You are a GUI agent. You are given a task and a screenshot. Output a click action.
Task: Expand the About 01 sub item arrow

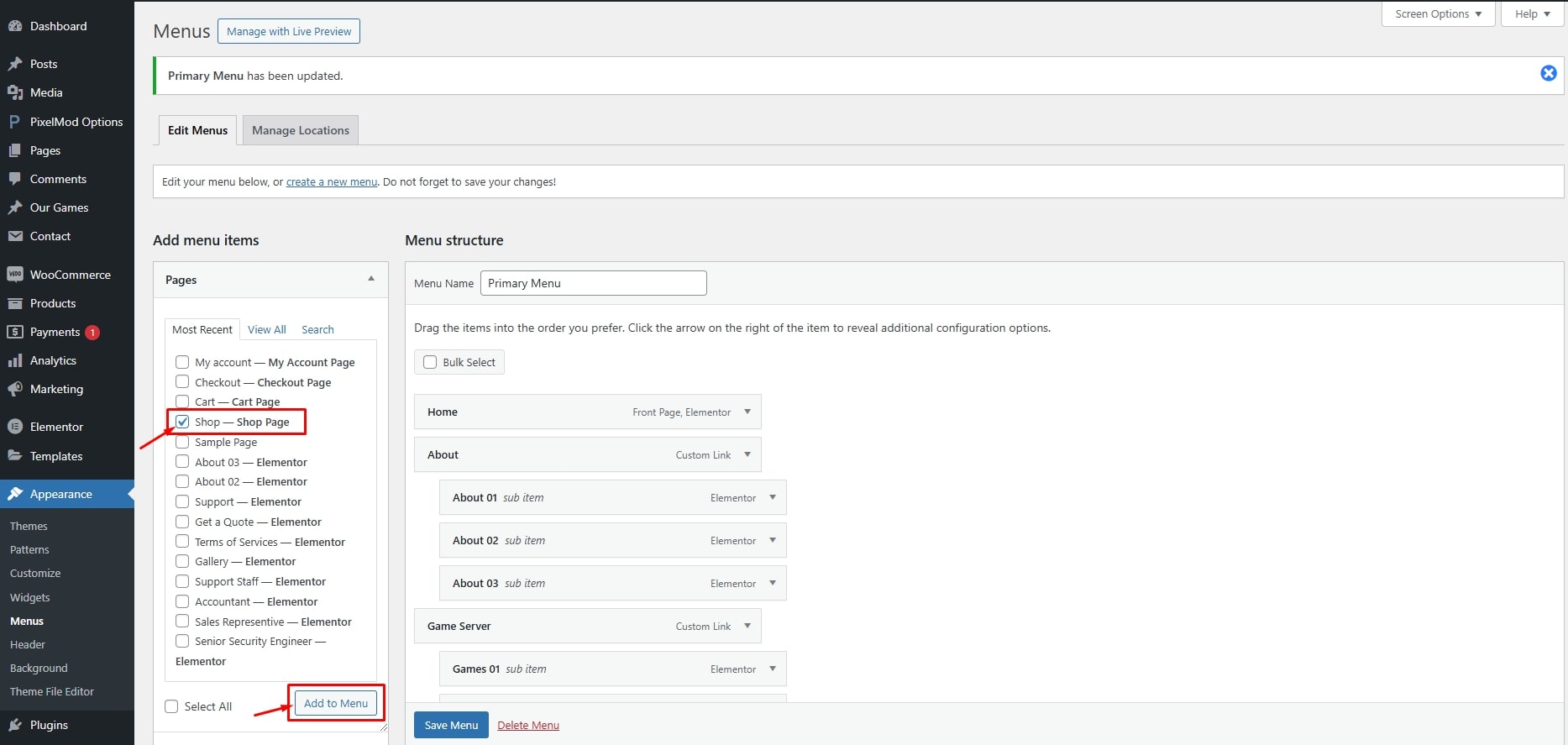[773, 497]
